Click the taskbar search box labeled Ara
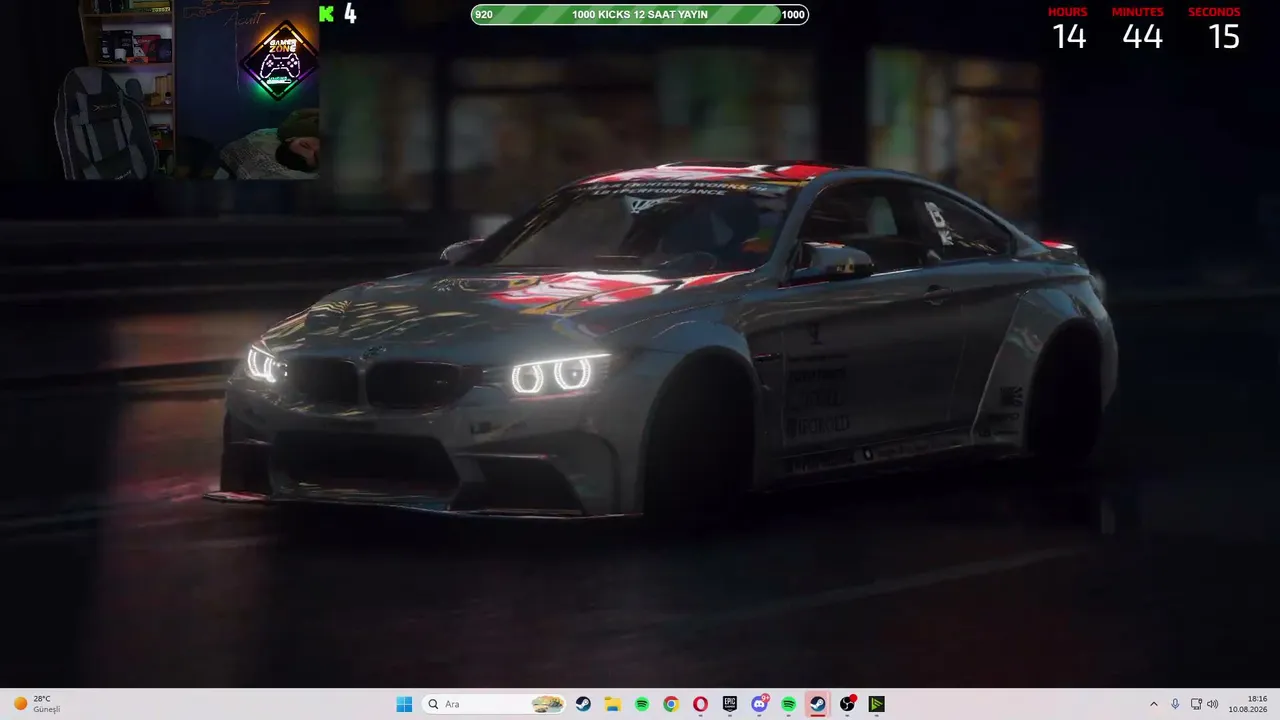1280x720 pixels. click(x=493, y=704)
